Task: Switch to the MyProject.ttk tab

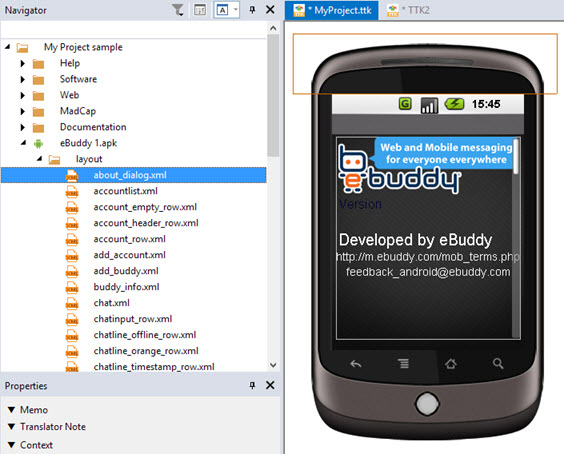Action: click(332, 10)
